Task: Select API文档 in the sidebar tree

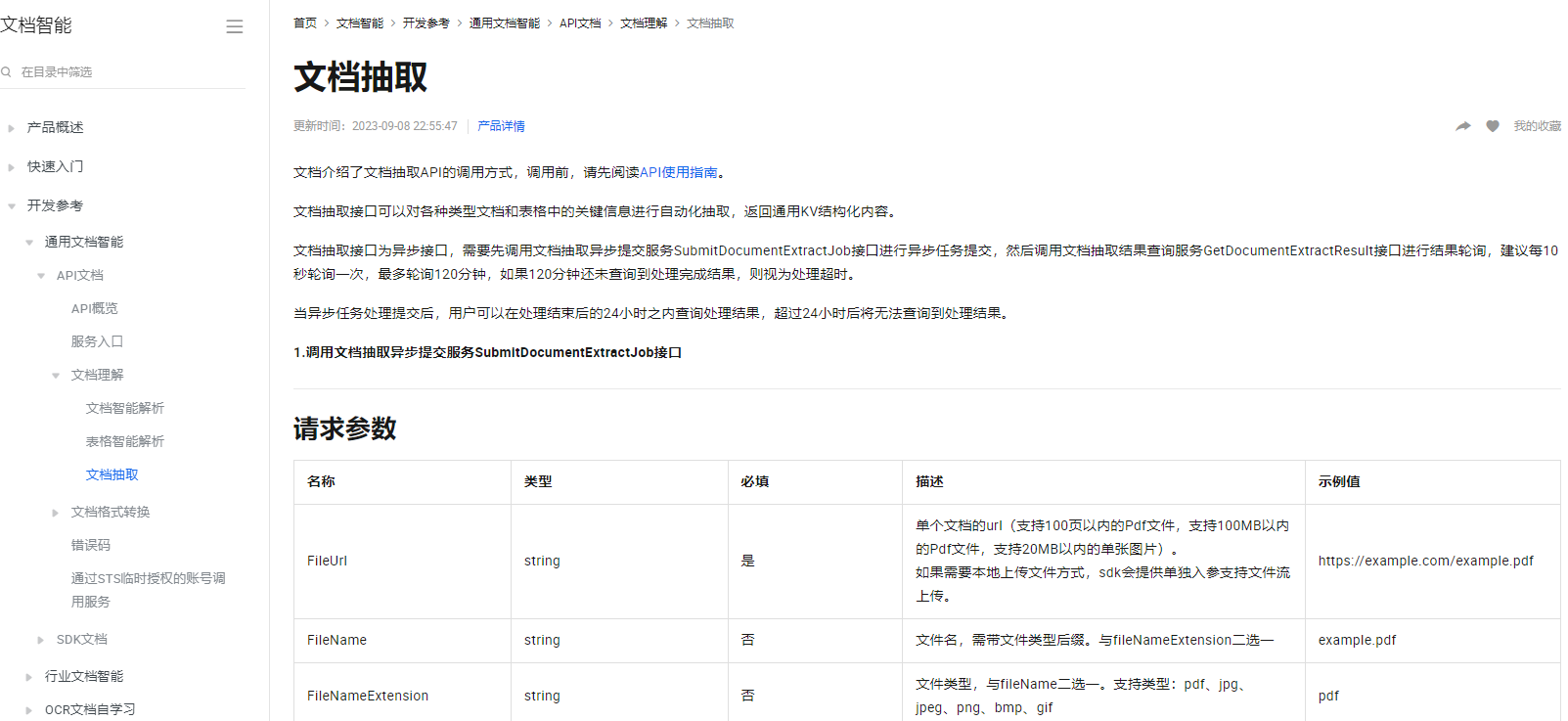Action: [x=80, y=275]
